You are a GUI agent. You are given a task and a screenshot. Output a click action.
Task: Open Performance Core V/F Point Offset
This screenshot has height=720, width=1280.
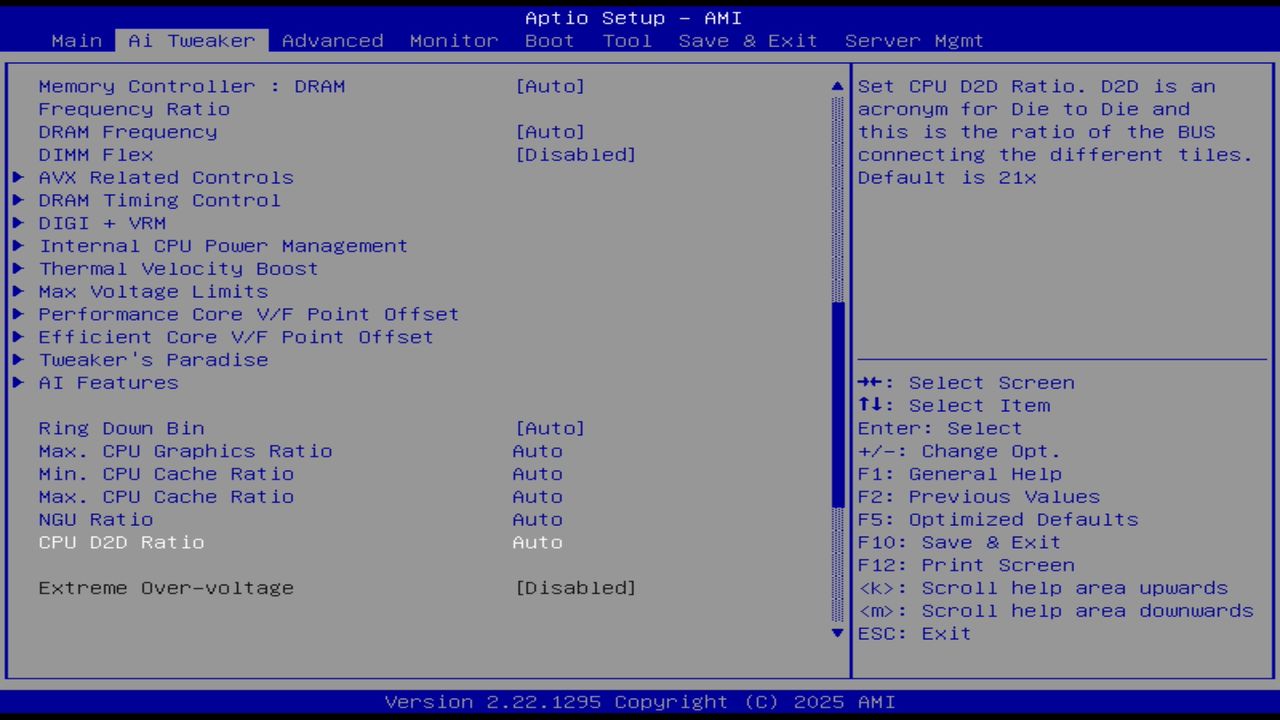click(x=248, y=314)
